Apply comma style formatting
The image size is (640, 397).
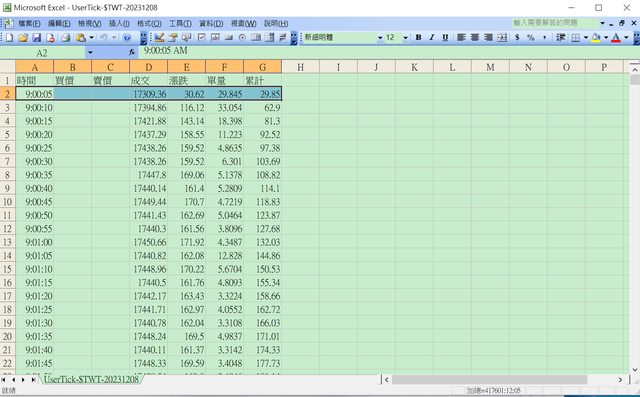pos(544,38)
